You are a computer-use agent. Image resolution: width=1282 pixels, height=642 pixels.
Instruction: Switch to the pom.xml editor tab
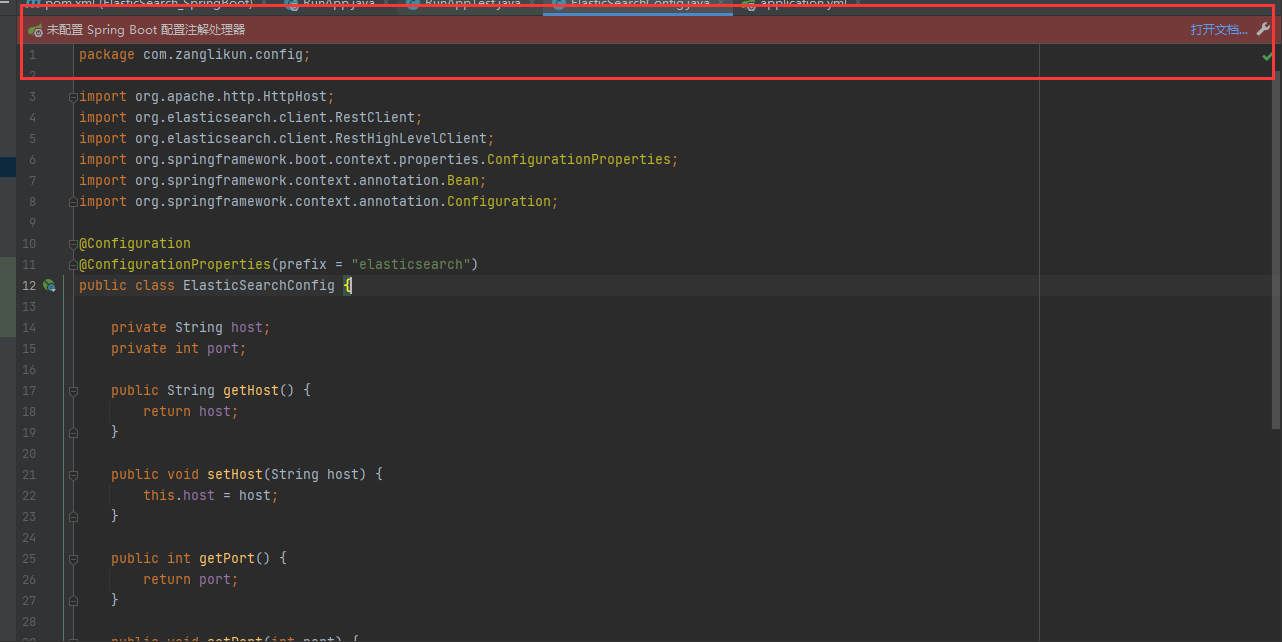tap(148, 4)
